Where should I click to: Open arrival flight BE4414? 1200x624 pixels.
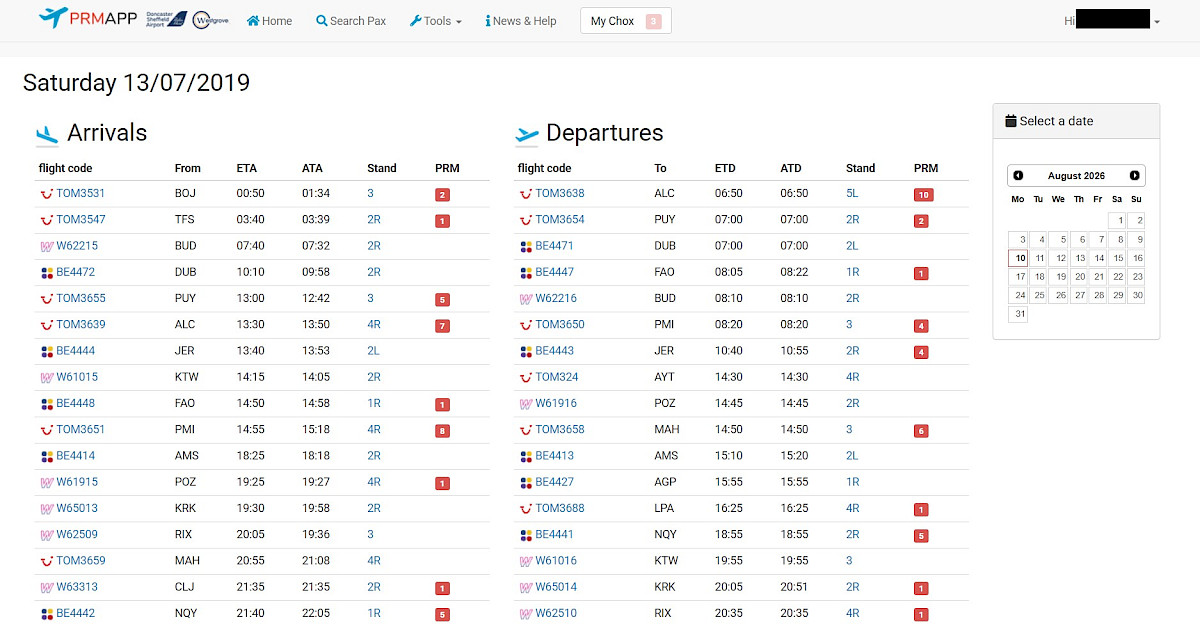[x=75, y=456]
